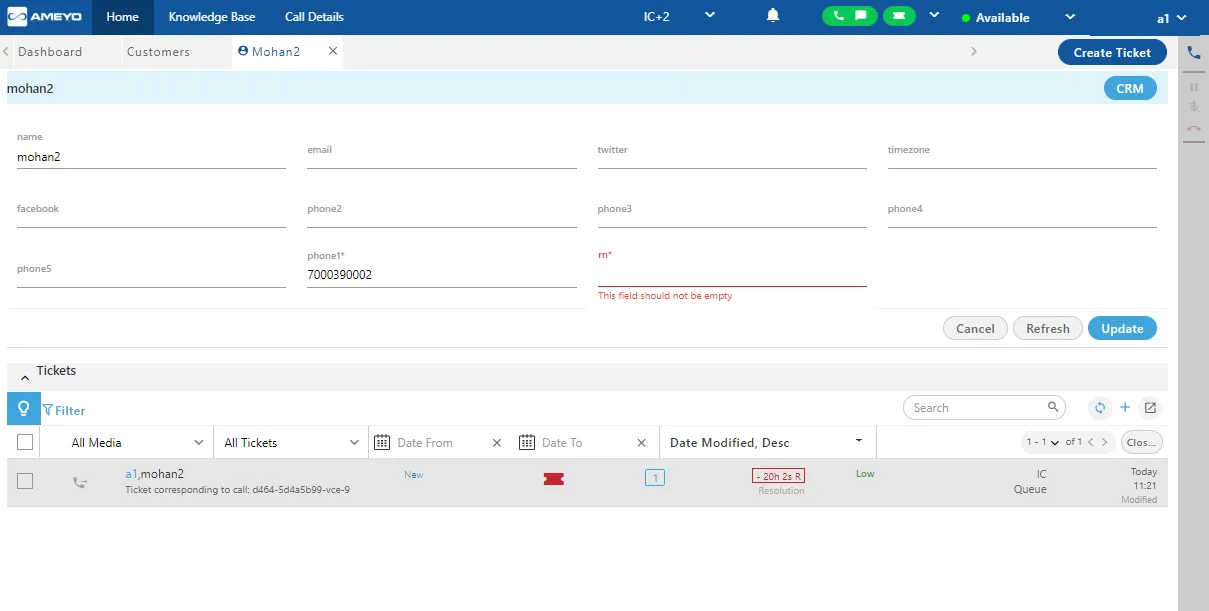Viewport: 1209px width, 611px height.
Task: Clear the Date From filter
Action: tap(497, 443)
